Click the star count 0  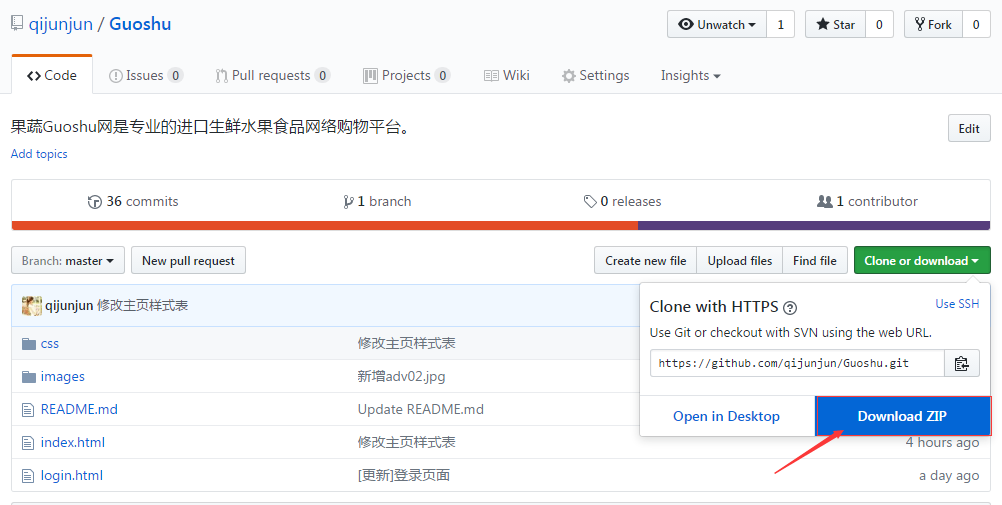[x=879, y=24]
